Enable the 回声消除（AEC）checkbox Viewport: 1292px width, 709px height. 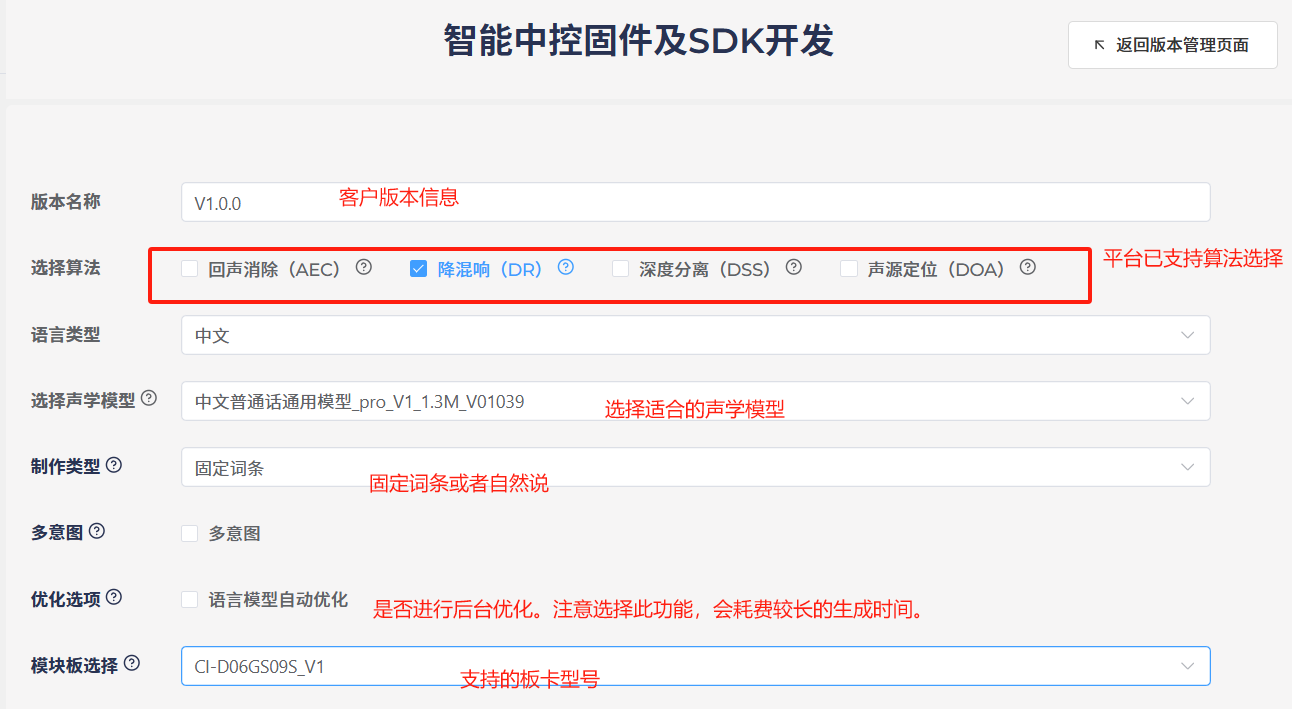[190, 268]
